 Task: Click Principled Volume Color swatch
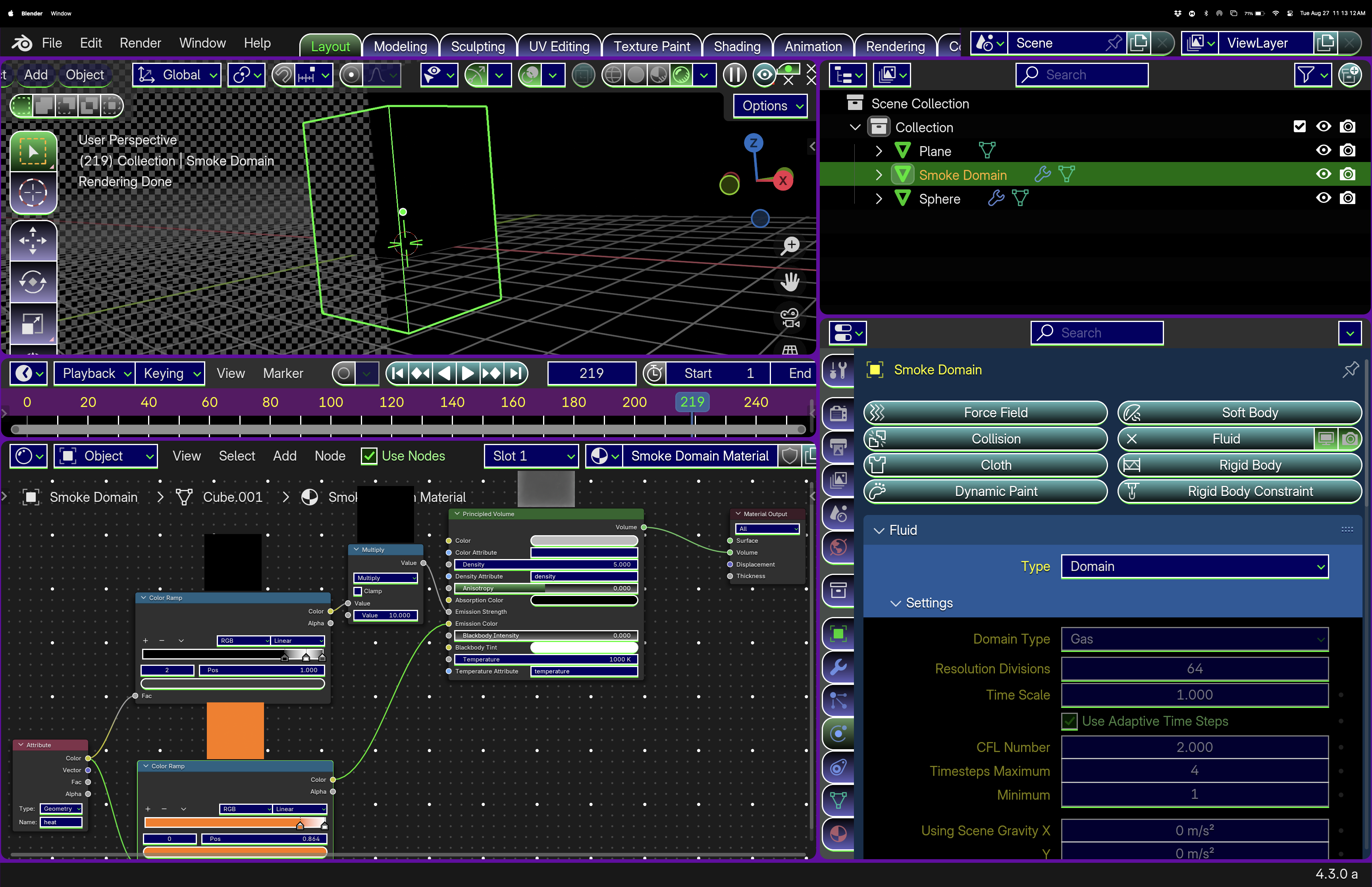coord(584,541)
